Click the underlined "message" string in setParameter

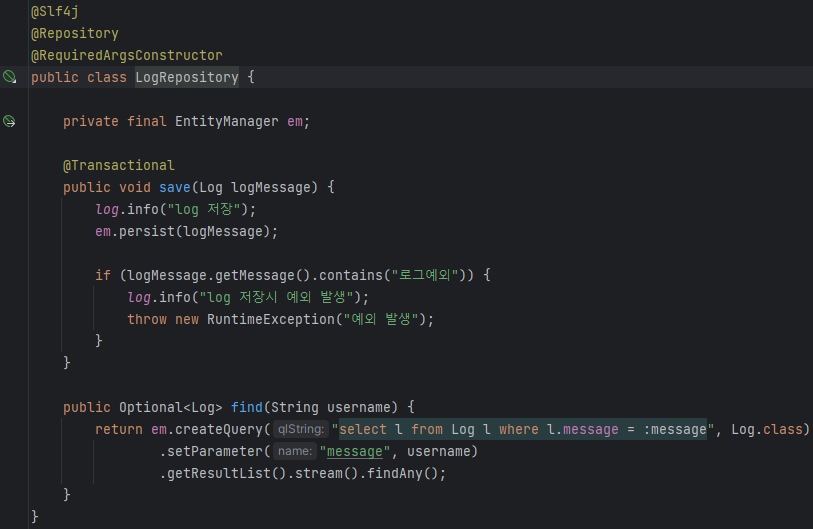coord(355,452)
